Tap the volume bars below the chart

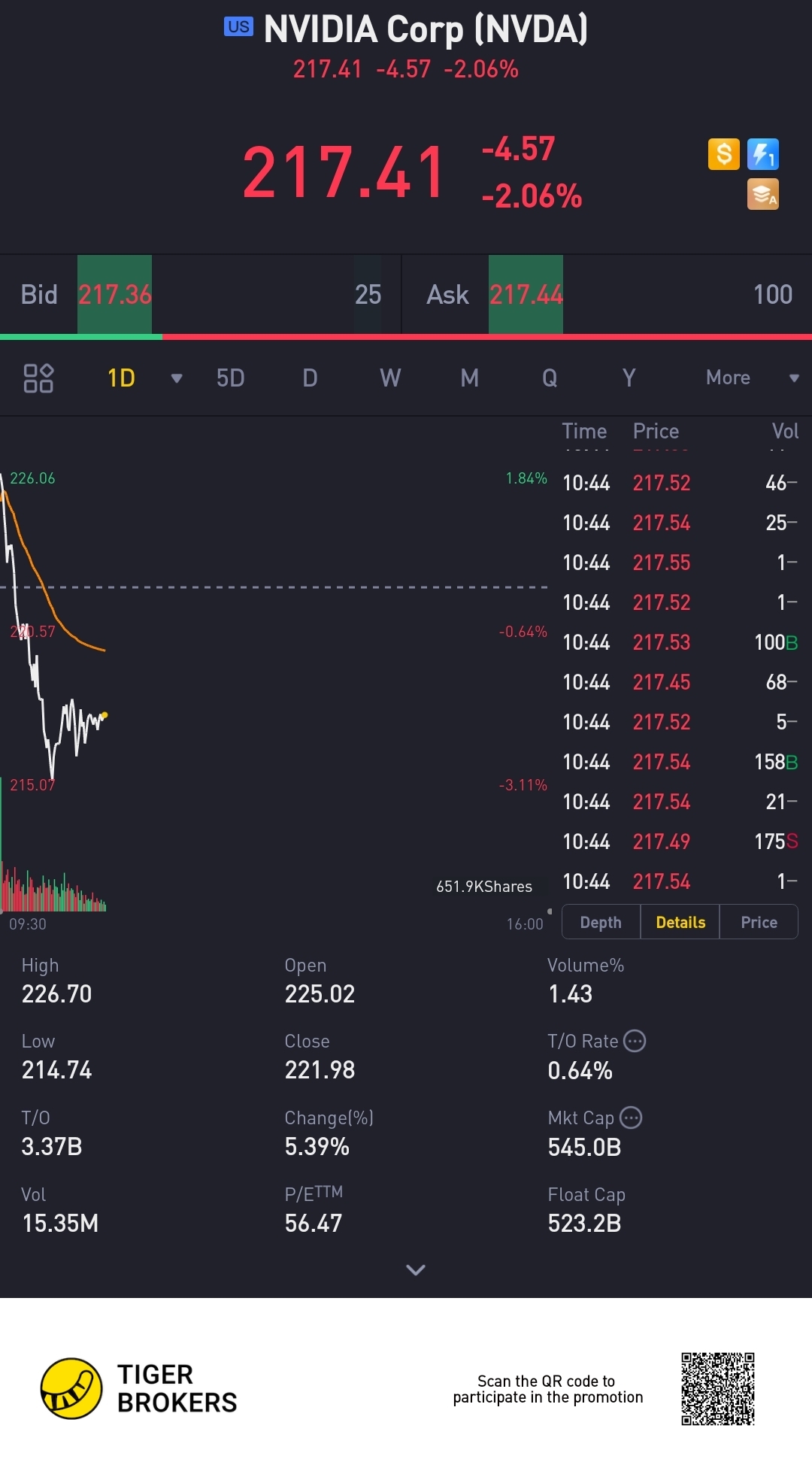click(x=54, y=891)
